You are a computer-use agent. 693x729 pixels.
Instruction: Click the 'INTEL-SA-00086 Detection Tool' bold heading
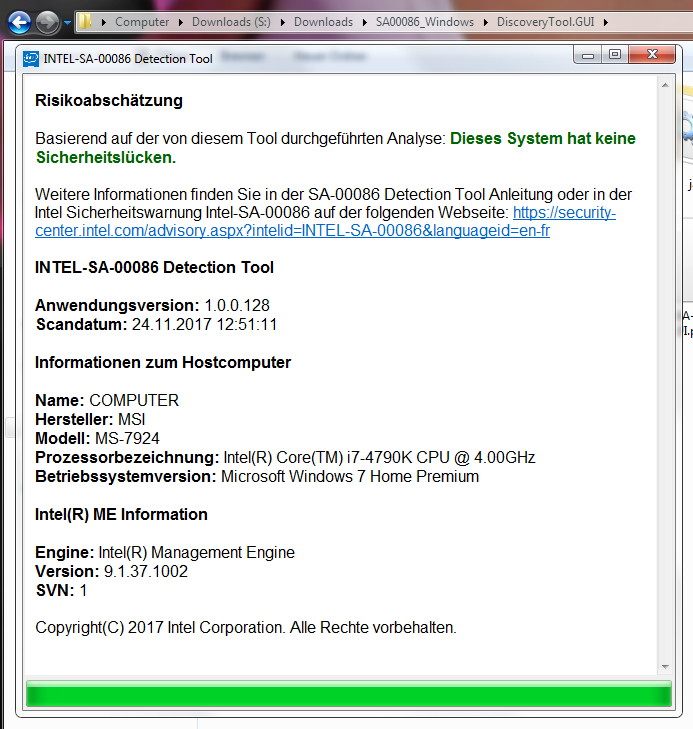coord(154,267)
